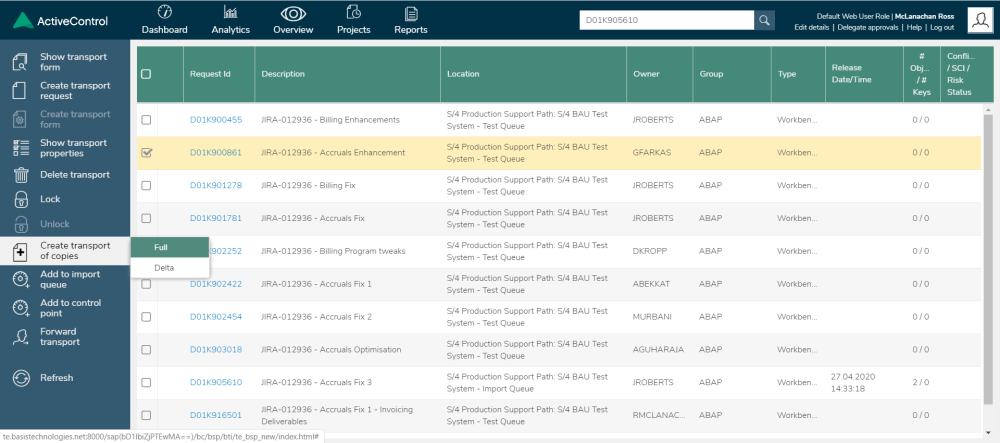This screenshot has width=1000, height=443.
Task: Click the Show transport form icon
Action: tap(20, 62)
